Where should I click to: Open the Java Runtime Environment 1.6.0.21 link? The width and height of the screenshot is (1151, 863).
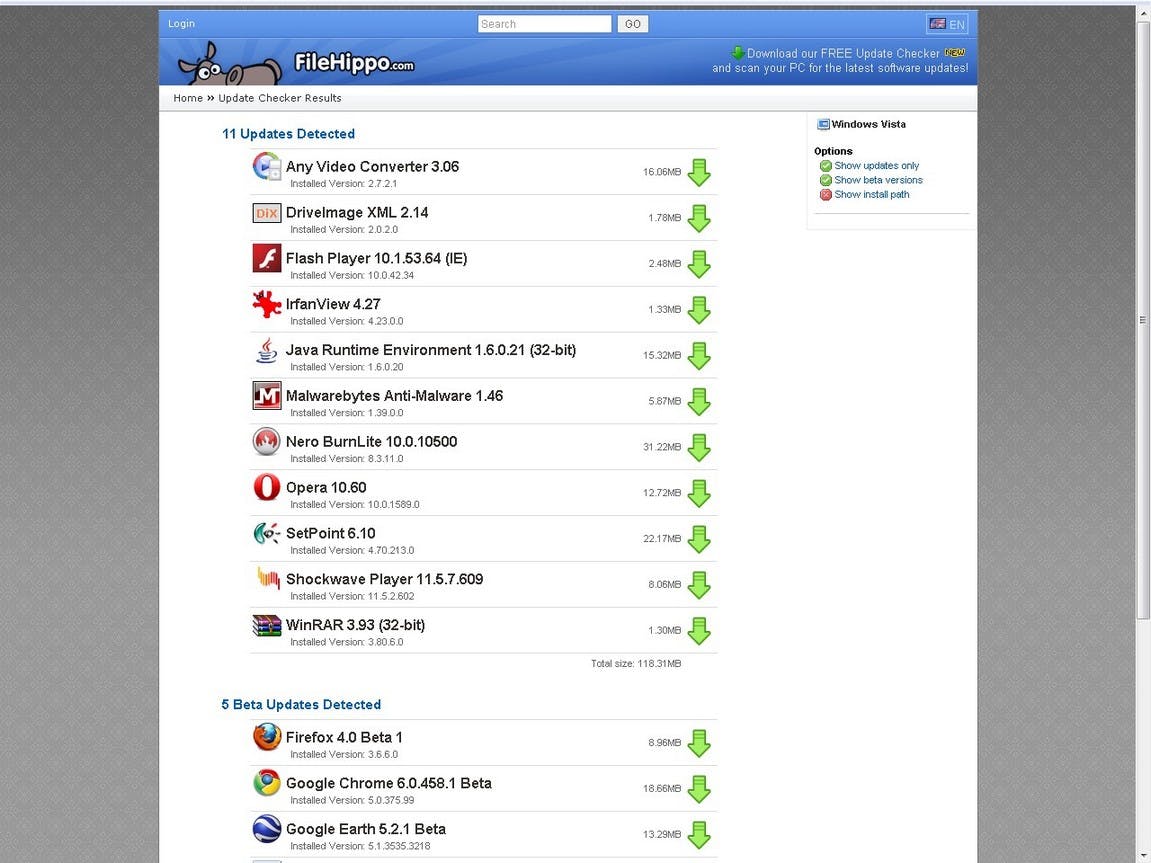click(x=430, y=350)
